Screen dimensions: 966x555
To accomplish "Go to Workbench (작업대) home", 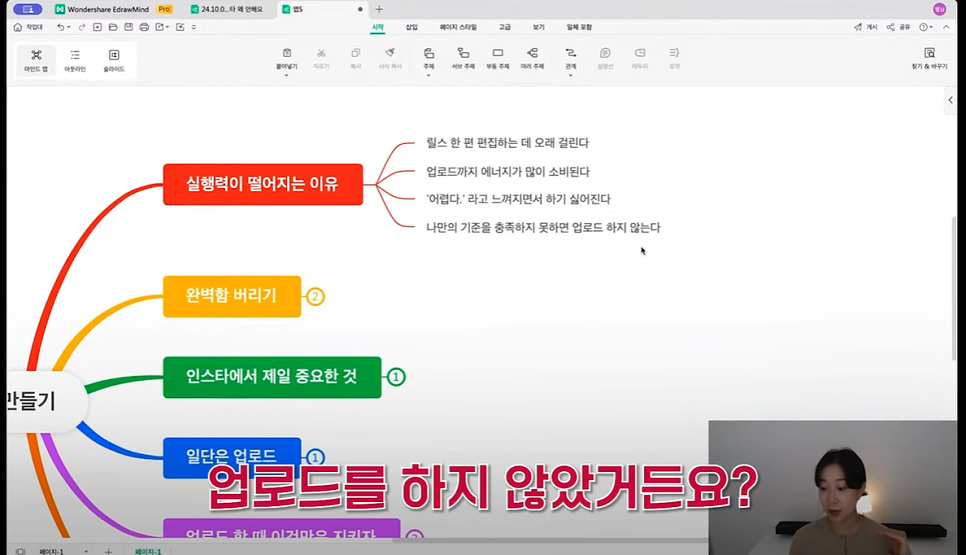I will (28, 27).
